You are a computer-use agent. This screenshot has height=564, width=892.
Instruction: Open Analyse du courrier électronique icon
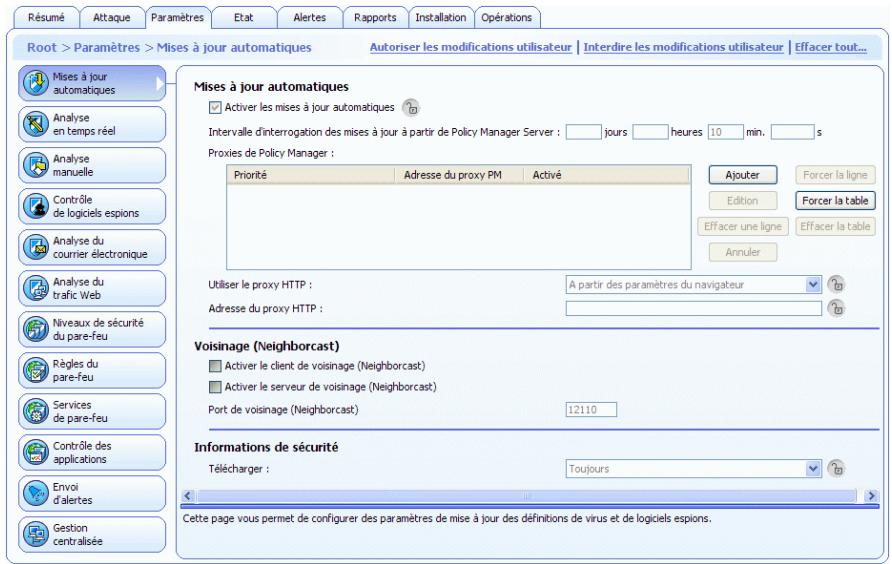coord(35,247)
